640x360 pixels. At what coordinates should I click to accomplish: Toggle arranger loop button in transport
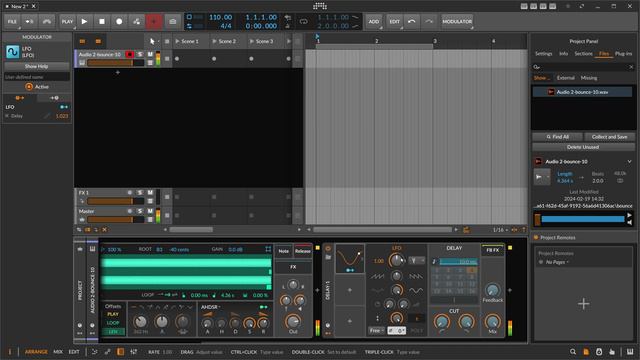(x=304, y=22)
